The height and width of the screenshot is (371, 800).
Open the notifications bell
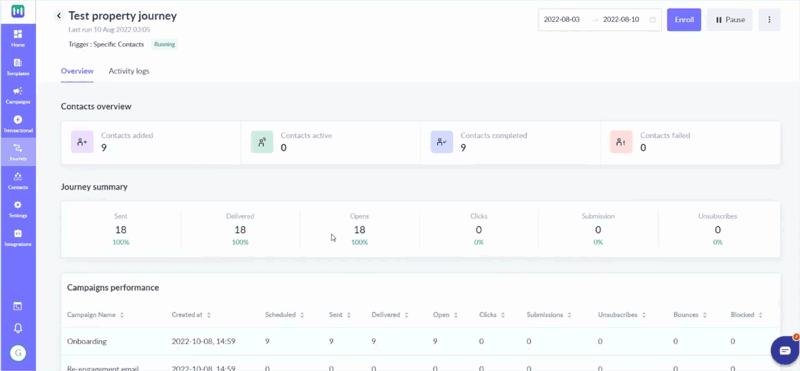point(17,328)
